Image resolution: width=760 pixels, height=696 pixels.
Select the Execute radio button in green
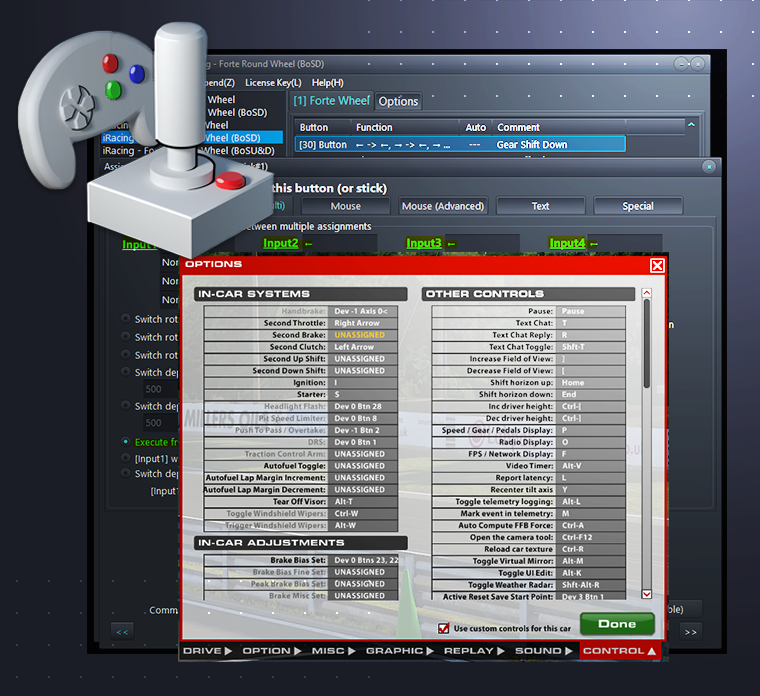pyautogui.click(x=126, y=442)
